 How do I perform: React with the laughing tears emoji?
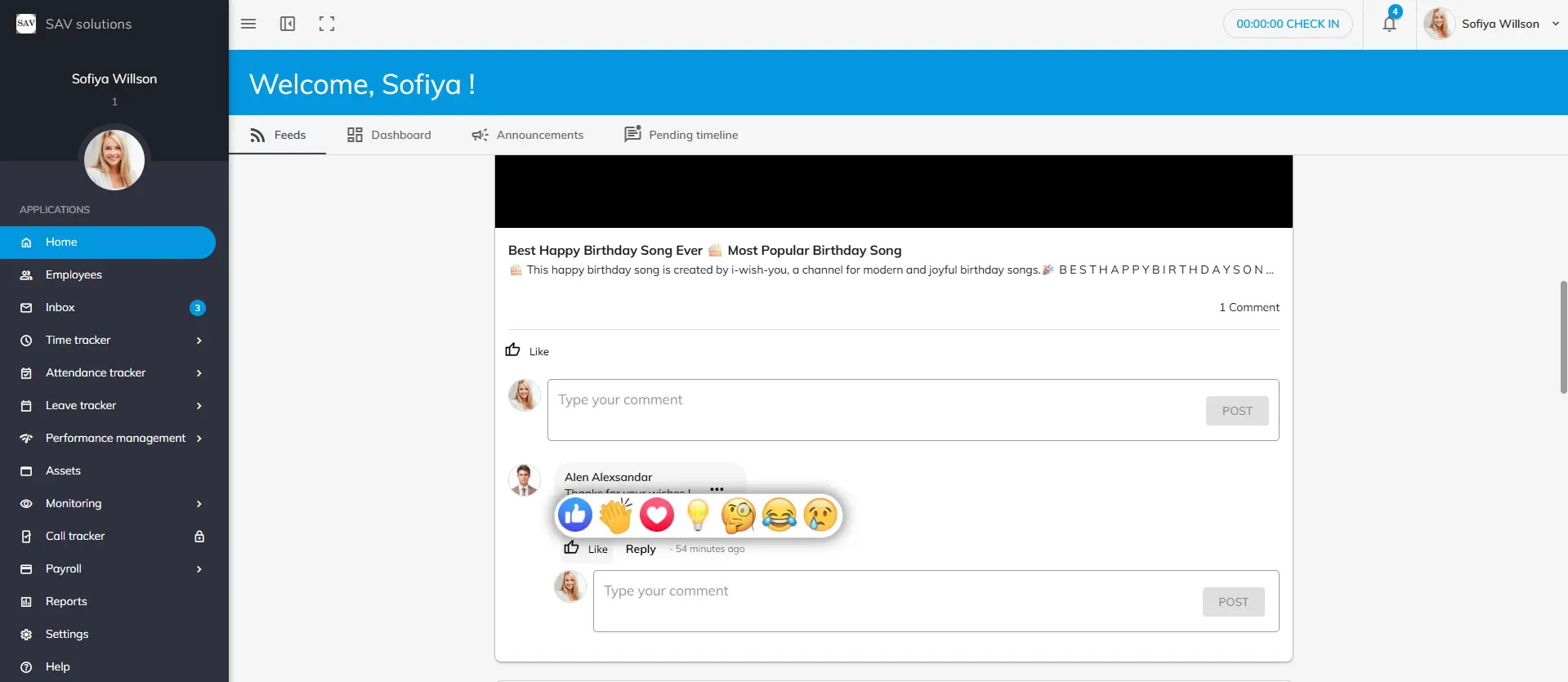780,515
